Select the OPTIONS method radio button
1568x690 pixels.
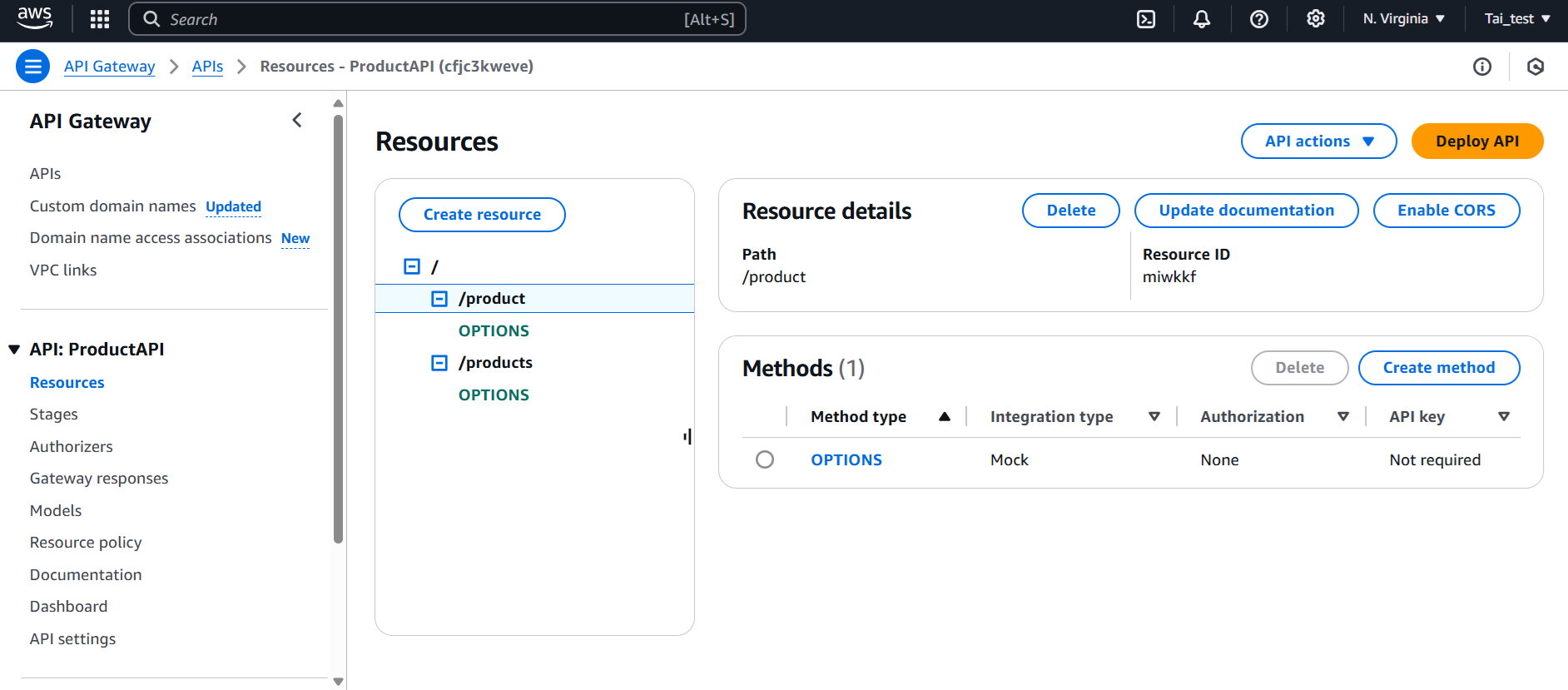765,459
